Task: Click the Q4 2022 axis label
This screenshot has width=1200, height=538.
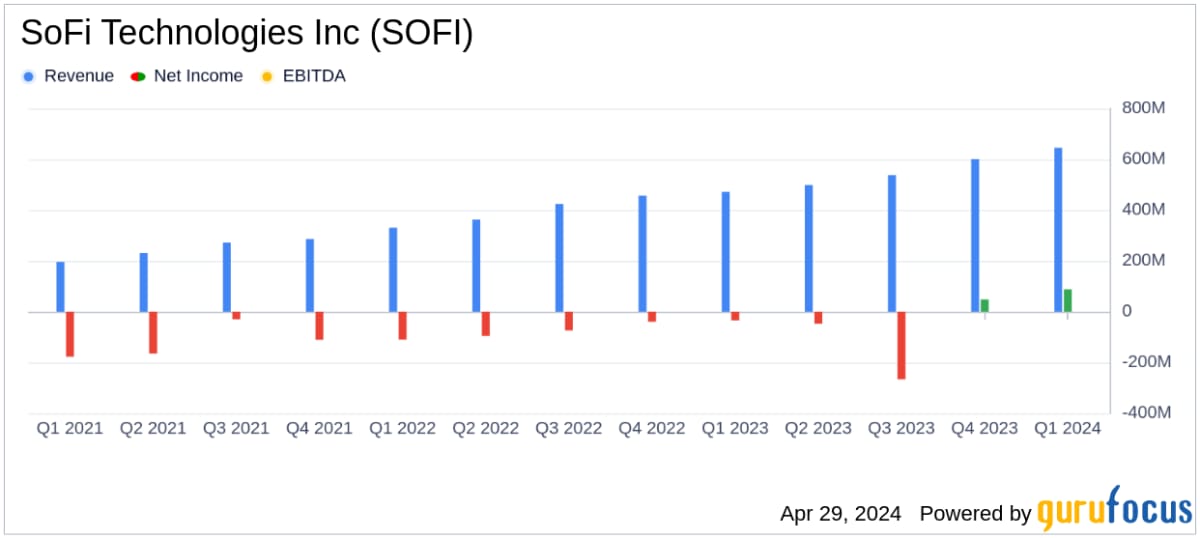Action: click(651, 428)
